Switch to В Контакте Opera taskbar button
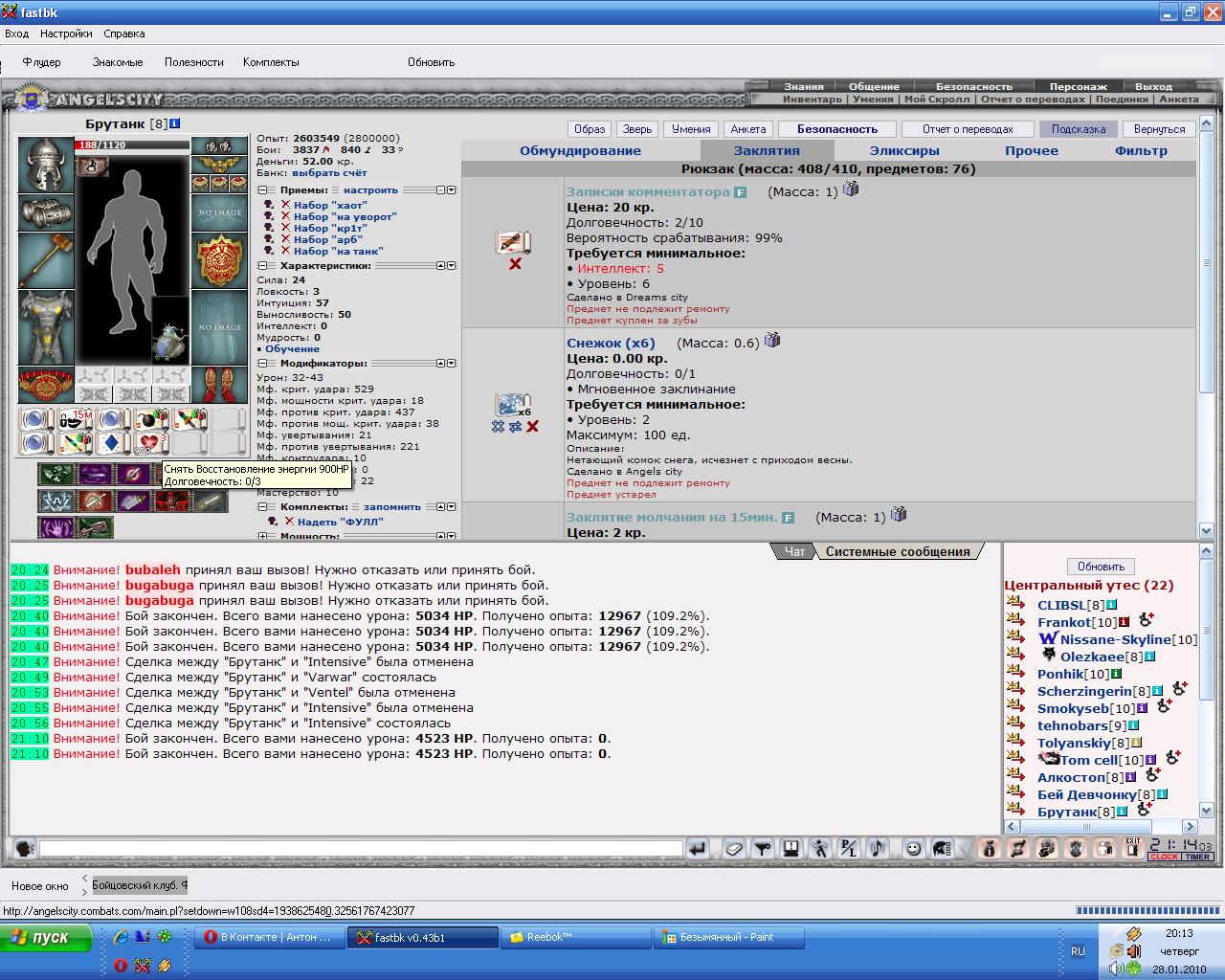 click(x=269, y=938)
